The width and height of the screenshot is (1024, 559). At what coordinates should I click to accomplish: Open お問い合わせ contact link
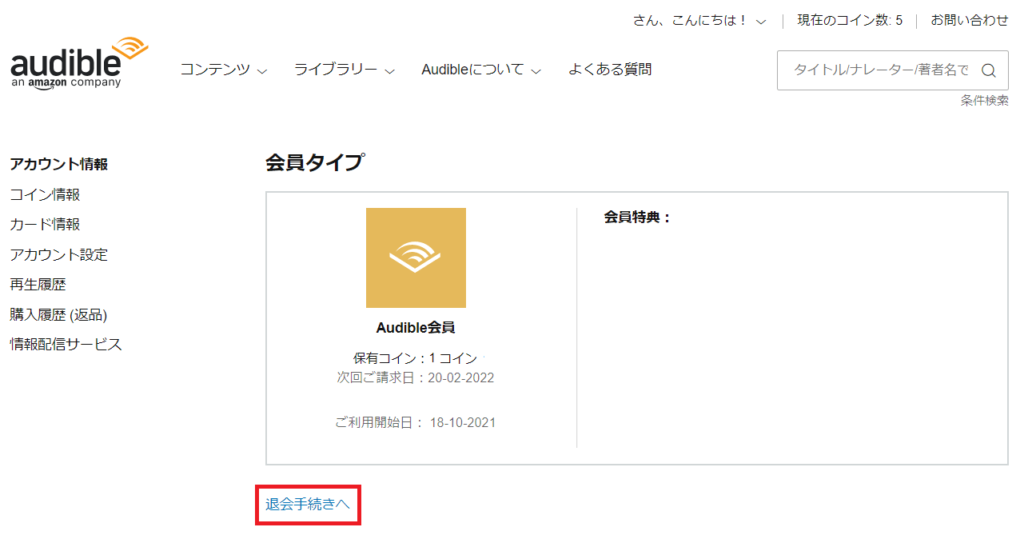pyautogui.click(x=969, y=20)
